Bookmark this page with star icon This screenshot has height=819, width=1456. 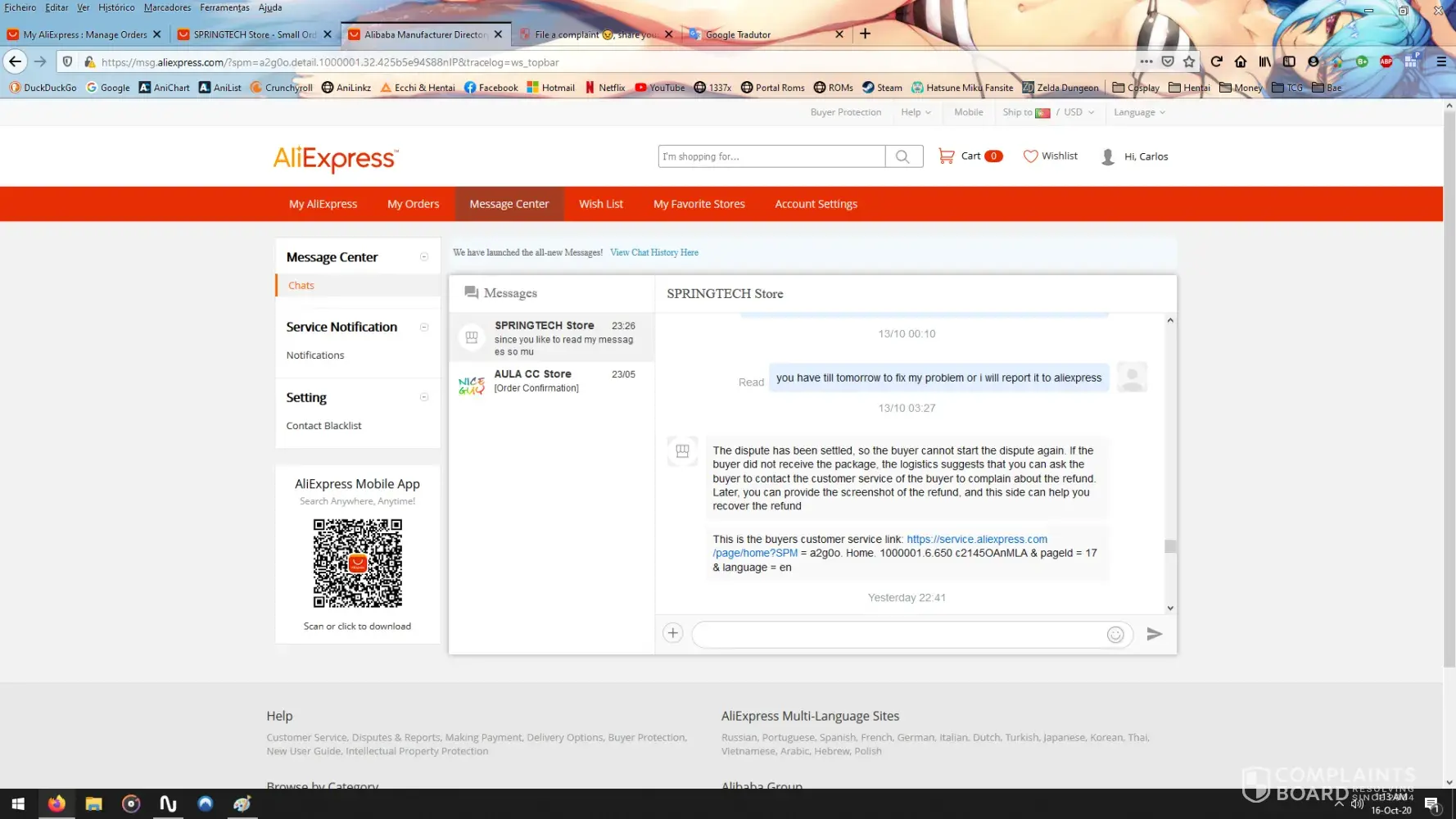point(1189,61)
